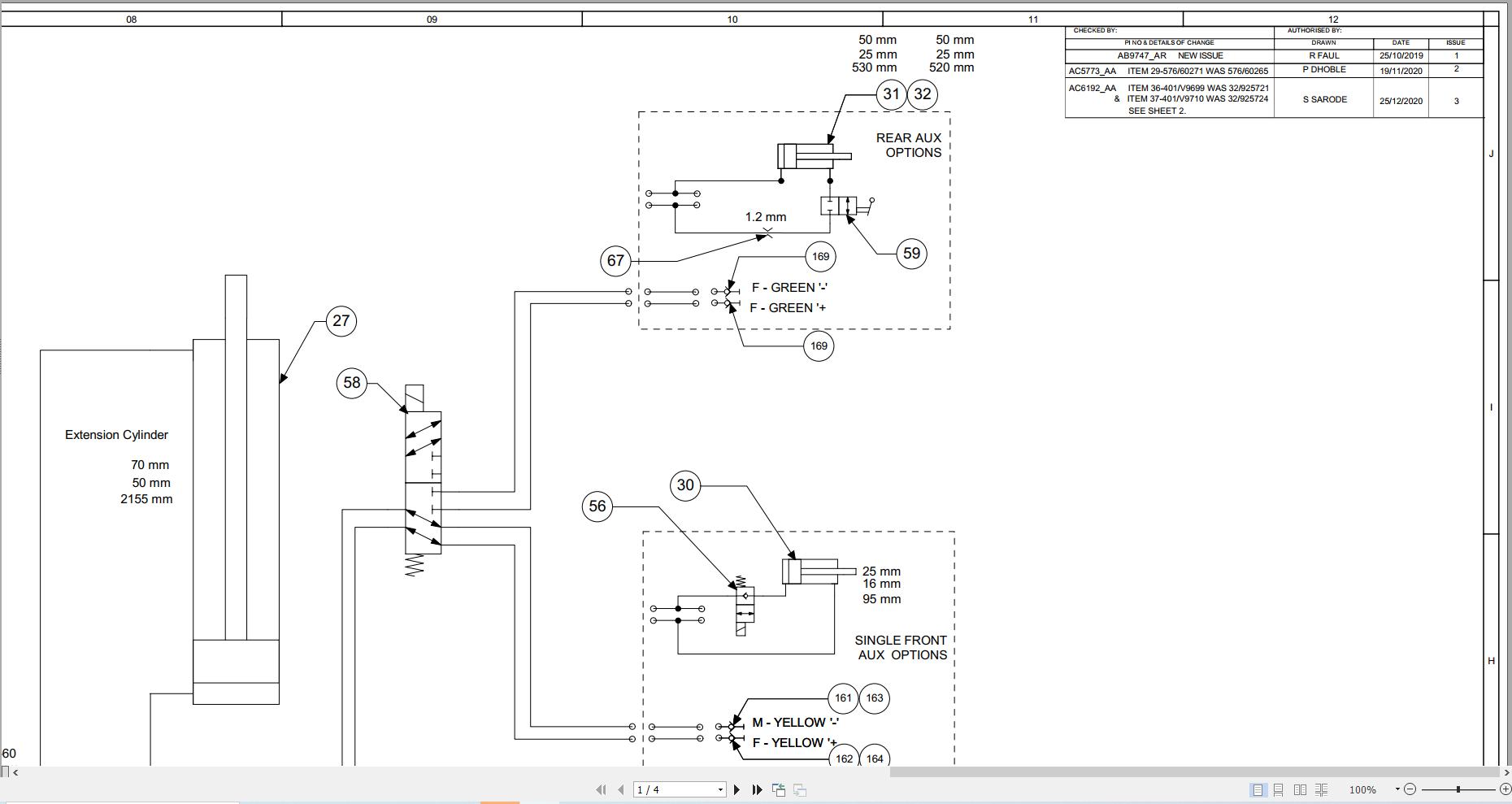Screen dimensions: 1512x804
Task: Go to the previous page
Action: tap(621, 789)
